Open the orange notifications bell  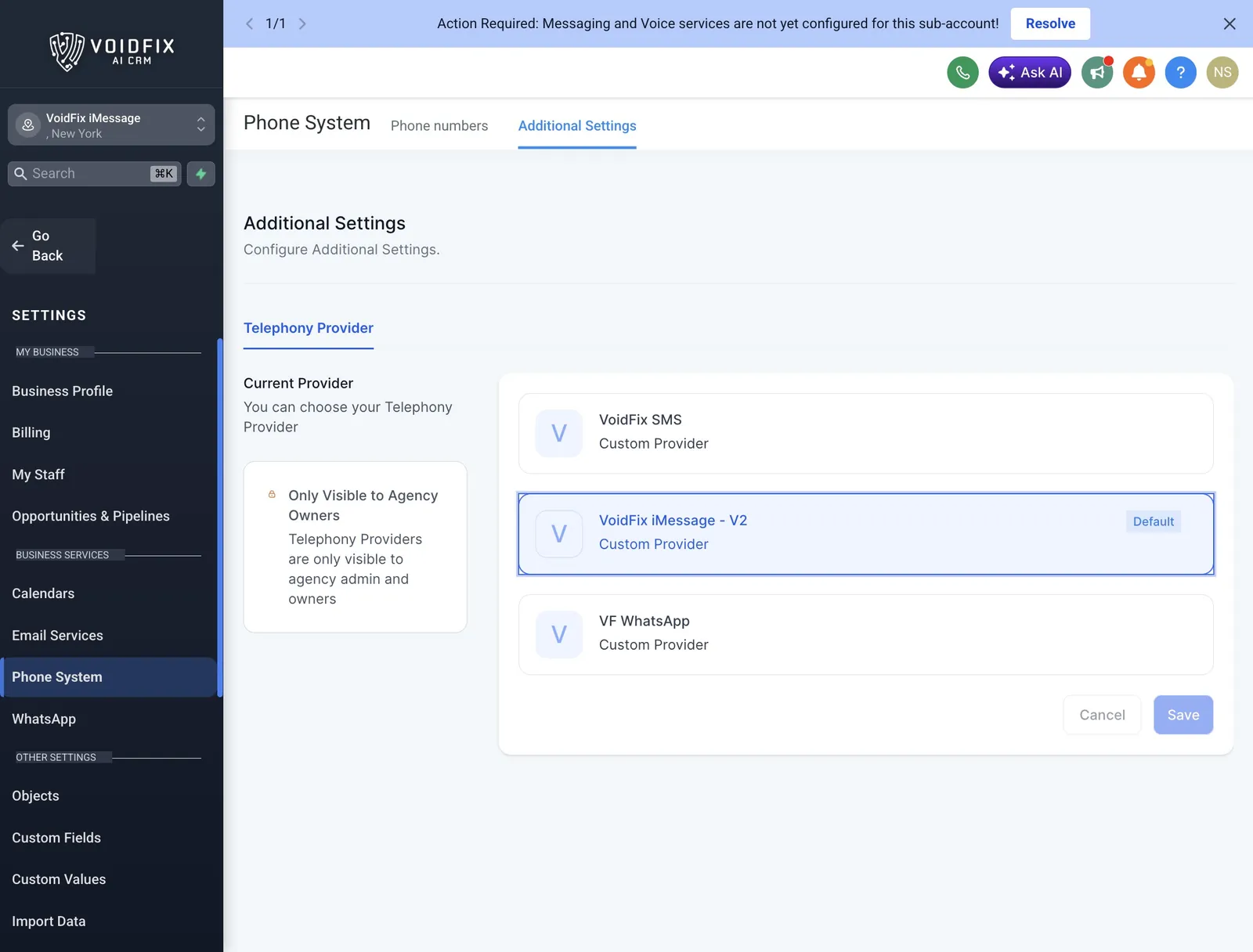pos(1139,73)
